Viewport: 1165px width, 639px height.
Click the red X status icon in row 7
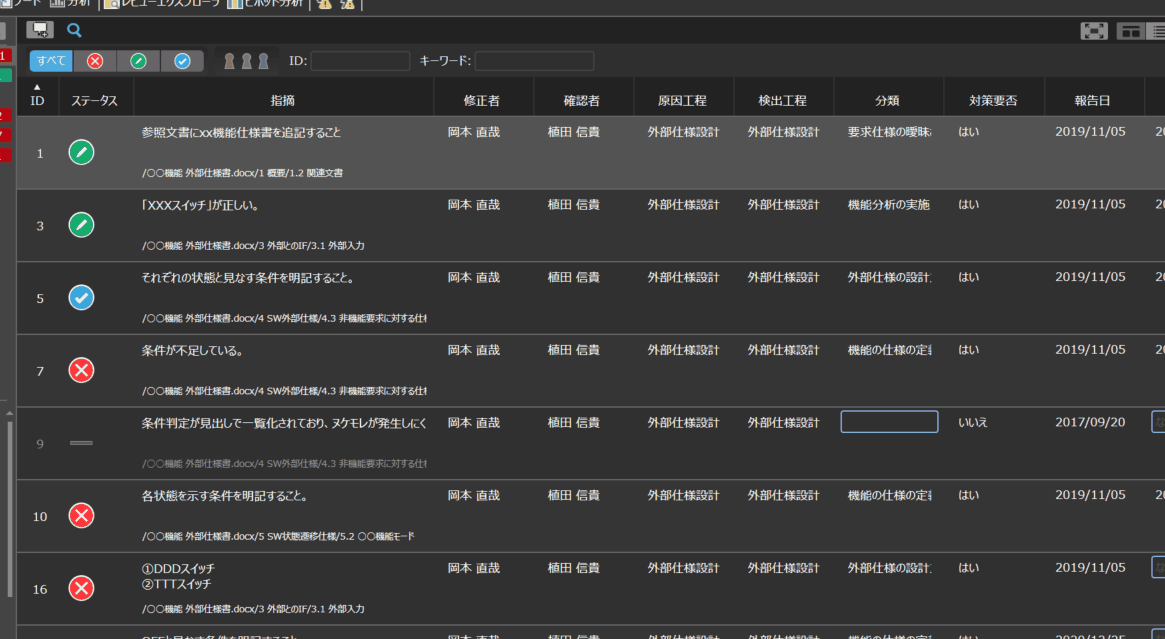point(81,370)
